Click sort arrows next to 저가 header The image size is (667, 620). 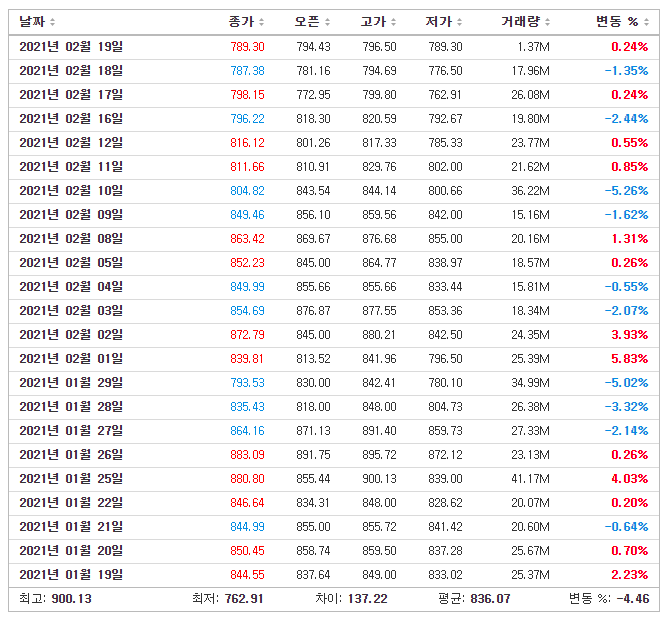pos(459,22)
